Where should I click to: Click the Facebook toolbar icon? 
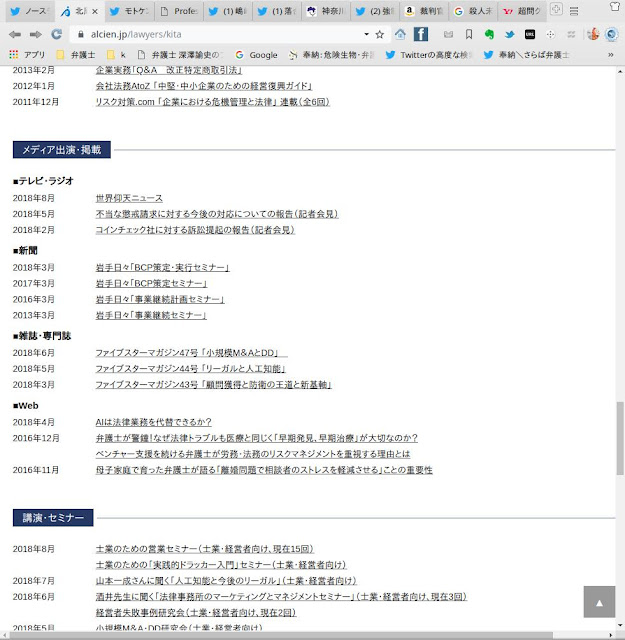[420, 34]
